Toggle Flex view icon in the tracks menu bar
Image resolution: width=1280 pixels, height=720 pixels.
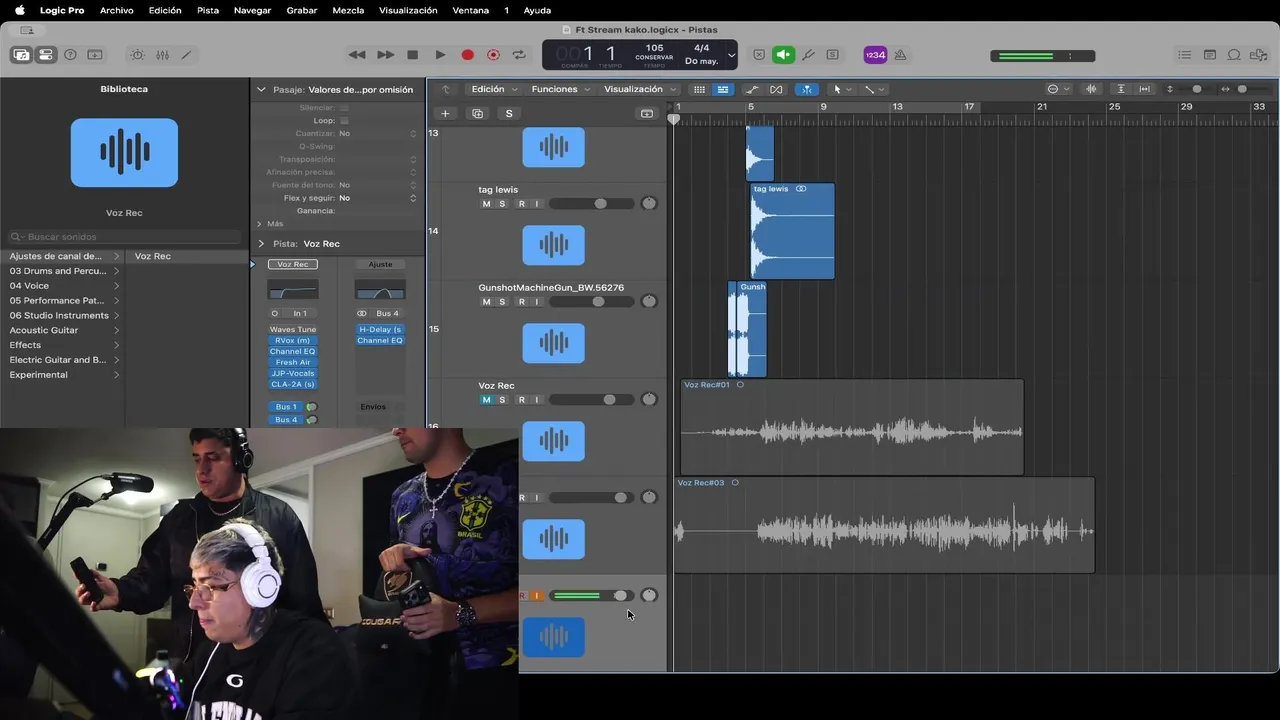777,89
